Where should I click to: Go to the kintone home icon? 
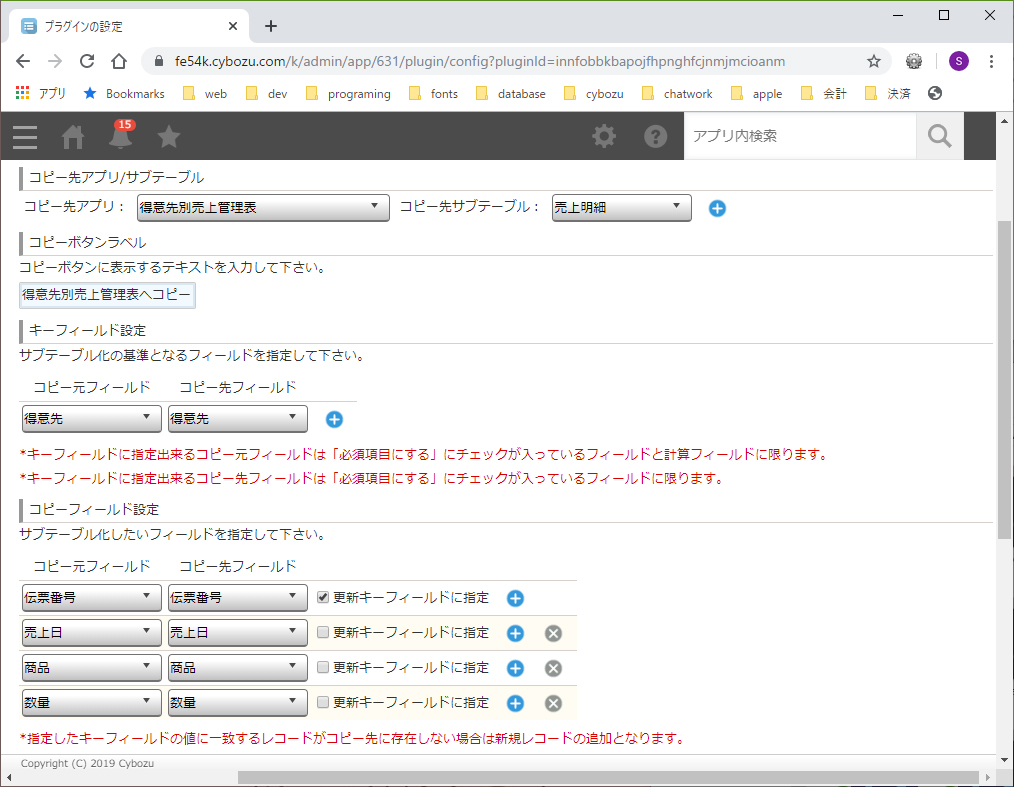click(x=73, y=137)
